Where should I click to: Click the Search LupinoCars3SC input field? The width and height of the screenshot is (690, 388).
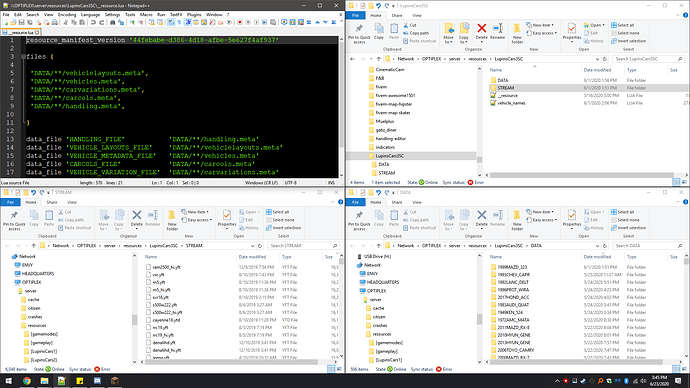(647, 59)
